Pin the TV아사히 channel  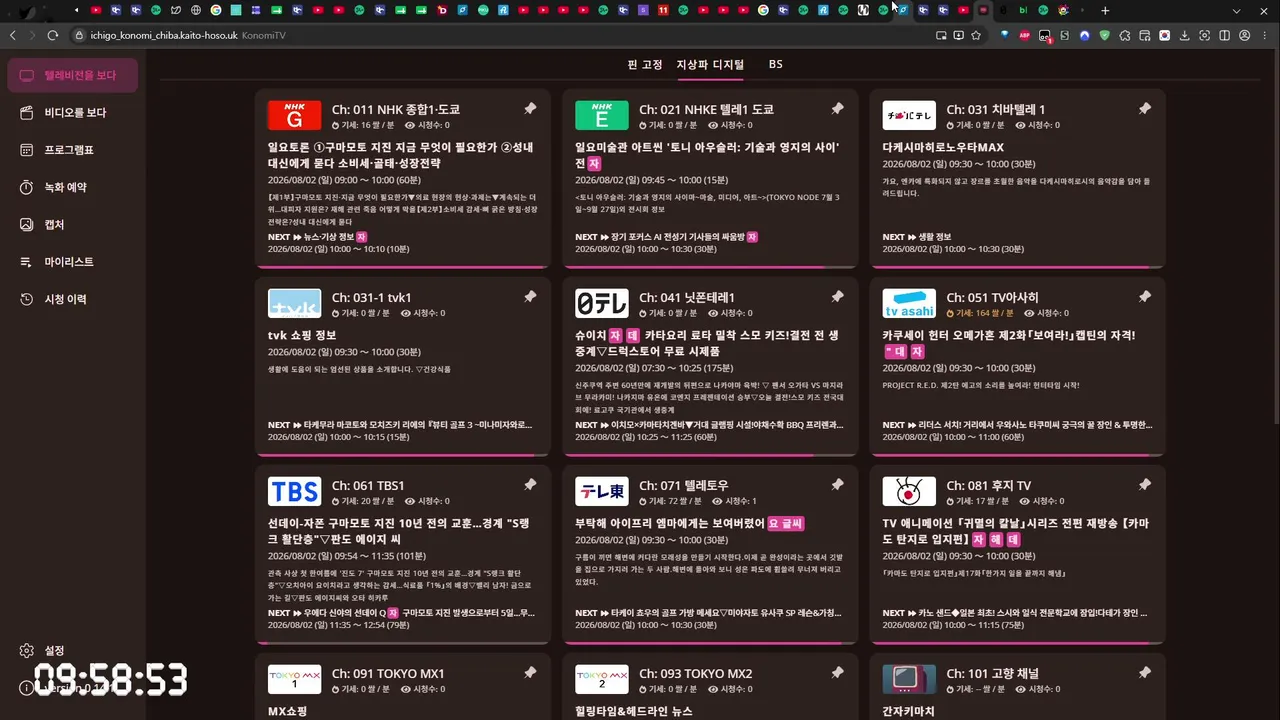tap(1145, 297)
